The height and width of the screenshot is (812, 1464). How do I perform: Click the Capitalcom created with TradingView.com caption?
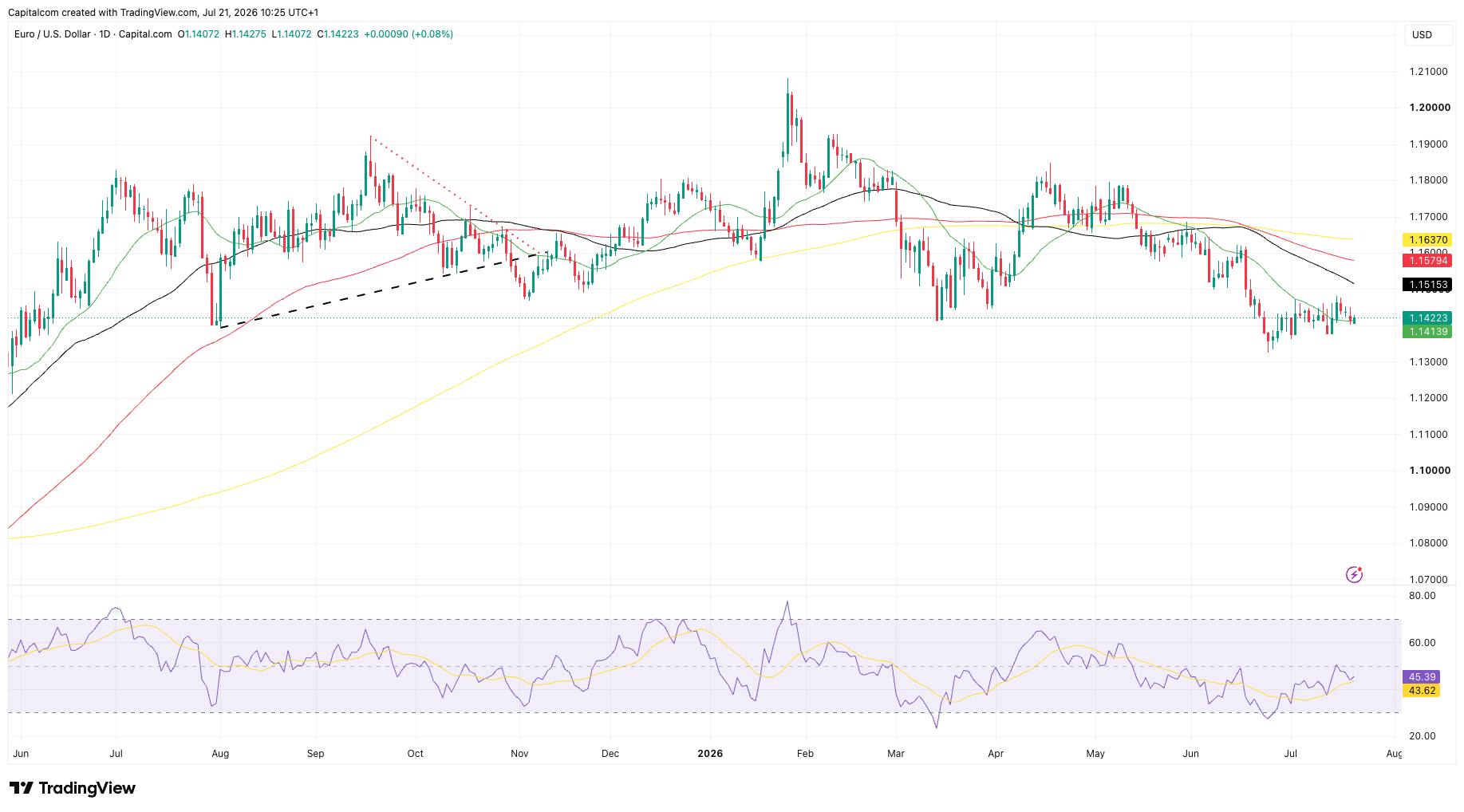tap(163, 13)
